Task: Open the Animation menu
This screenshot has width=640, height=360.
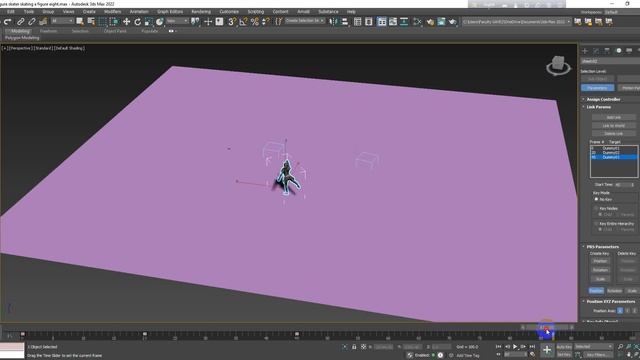Action: click(x=139, y=12)
